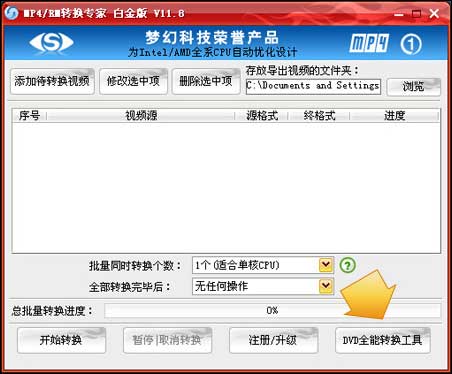Start conversion with 开始转换 button
The width and height of the screenshot is (452, 374).
pyautogui.click(x=61, y=340)
